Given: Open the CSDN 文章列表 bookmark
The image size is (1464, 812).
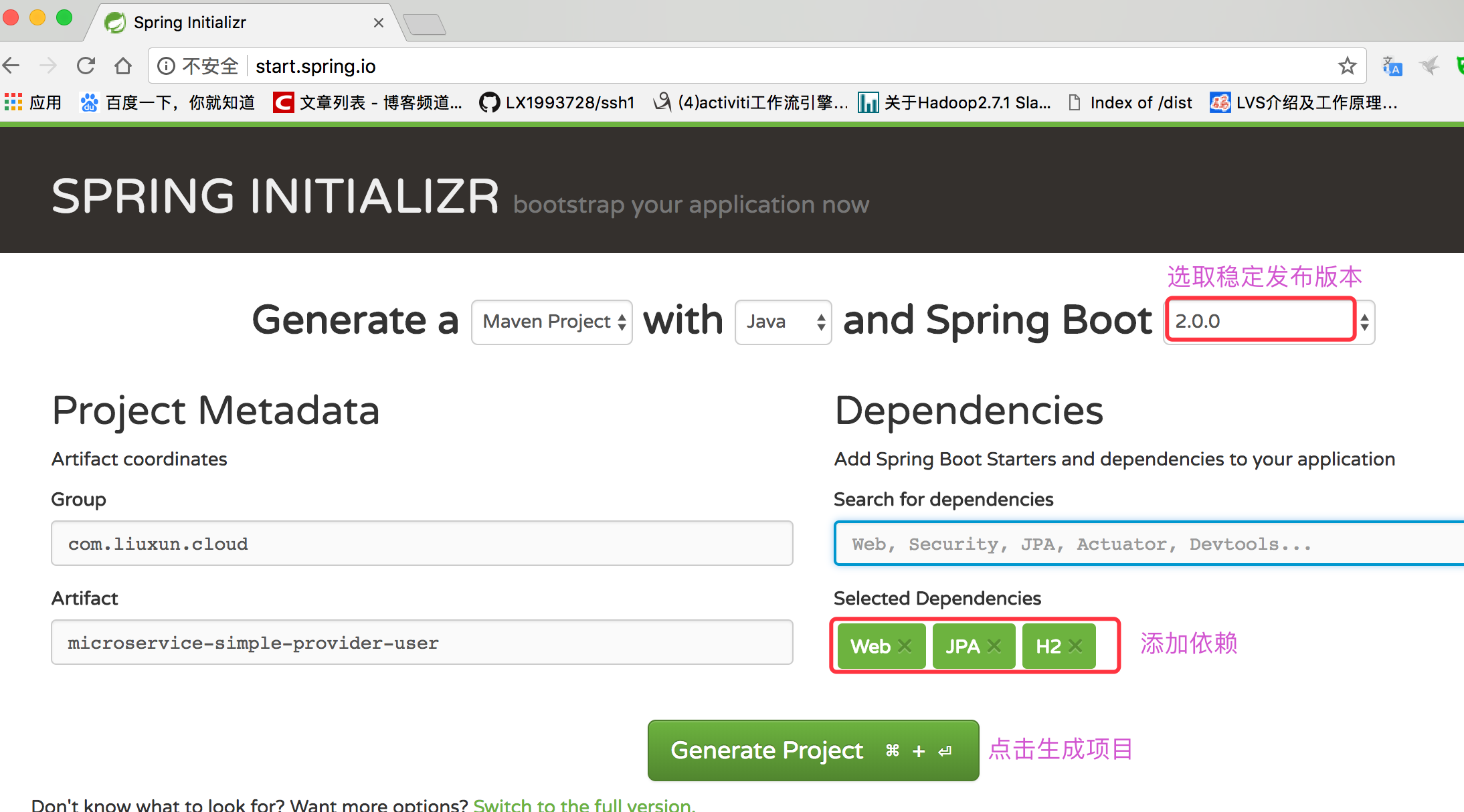Looking at the screenshot, I should pos(367,102).
